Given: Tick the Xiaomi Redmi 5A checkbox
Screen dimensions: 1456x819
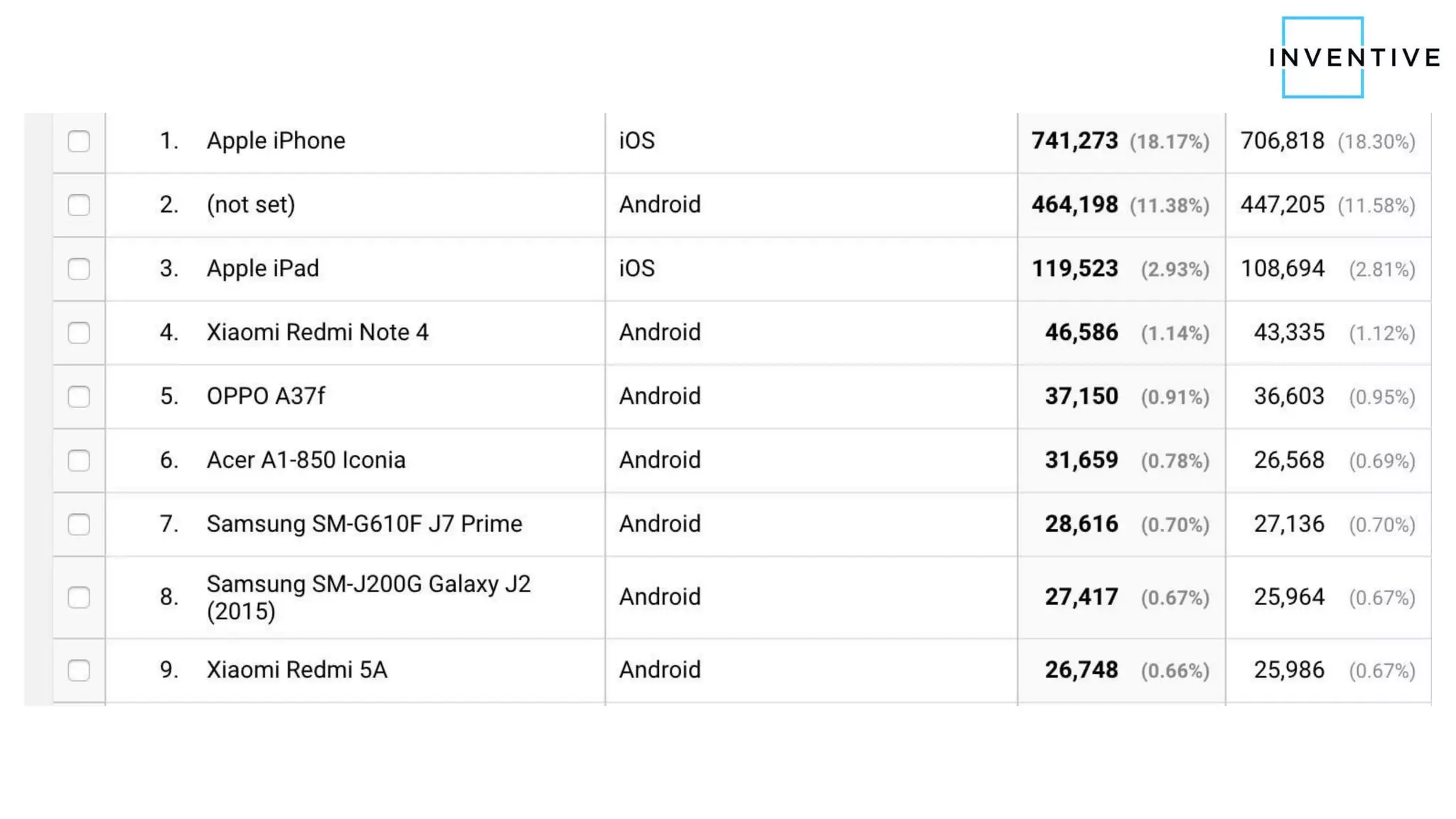Looking at the screenshot, I should click(x=79, y=670).
